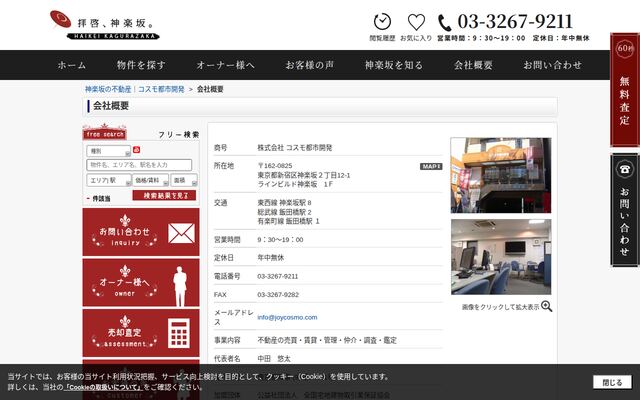Click the 年中無休 value in 定休日 row
This screenshot has height=400, width=640.
click(271, 258)
